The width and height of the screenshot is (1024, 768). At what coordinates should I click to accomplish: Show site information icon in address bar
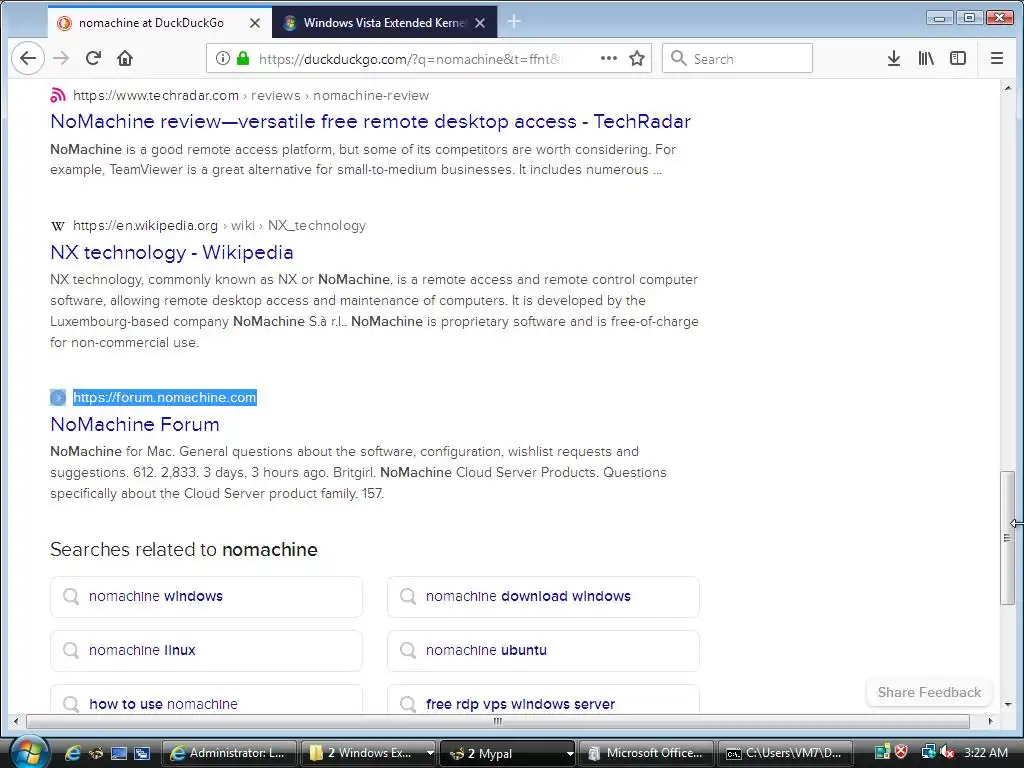[223, 59]
